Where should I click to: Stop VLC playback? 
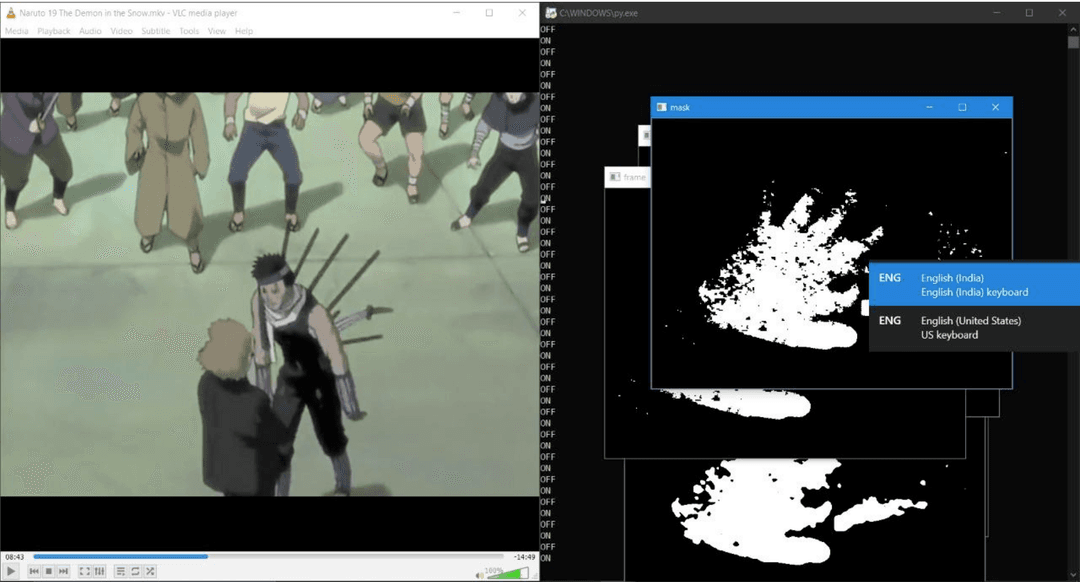click(49, 571)
